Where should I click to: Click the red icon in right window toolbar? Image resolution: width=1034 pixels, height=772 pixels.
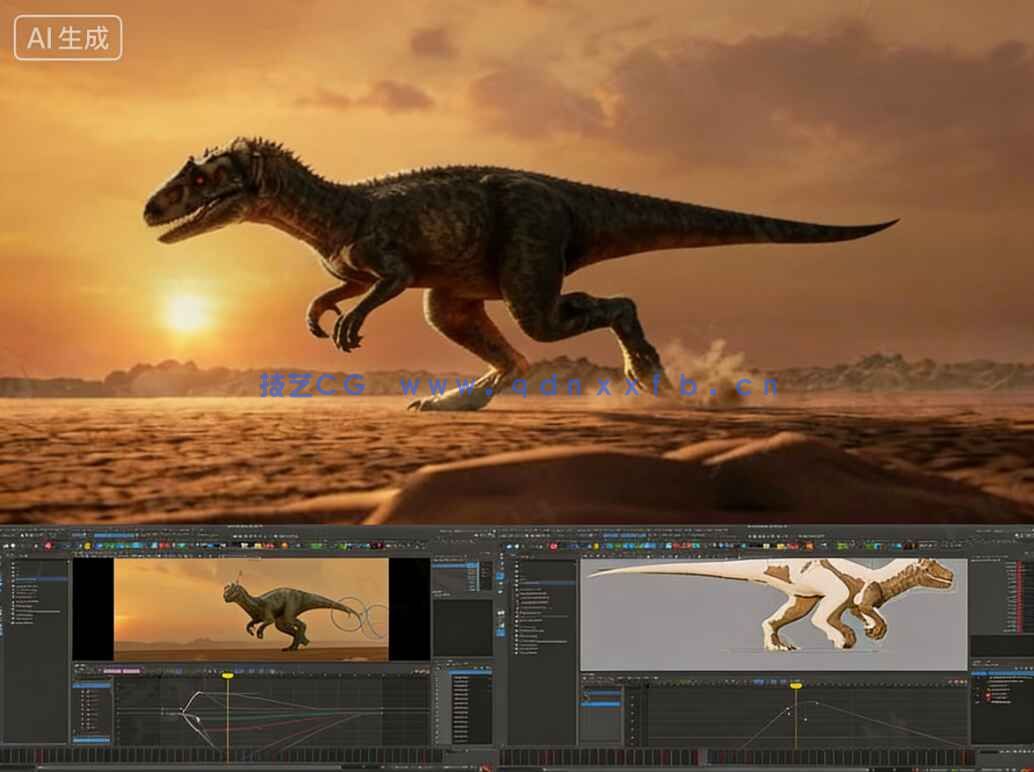point(554,546)
